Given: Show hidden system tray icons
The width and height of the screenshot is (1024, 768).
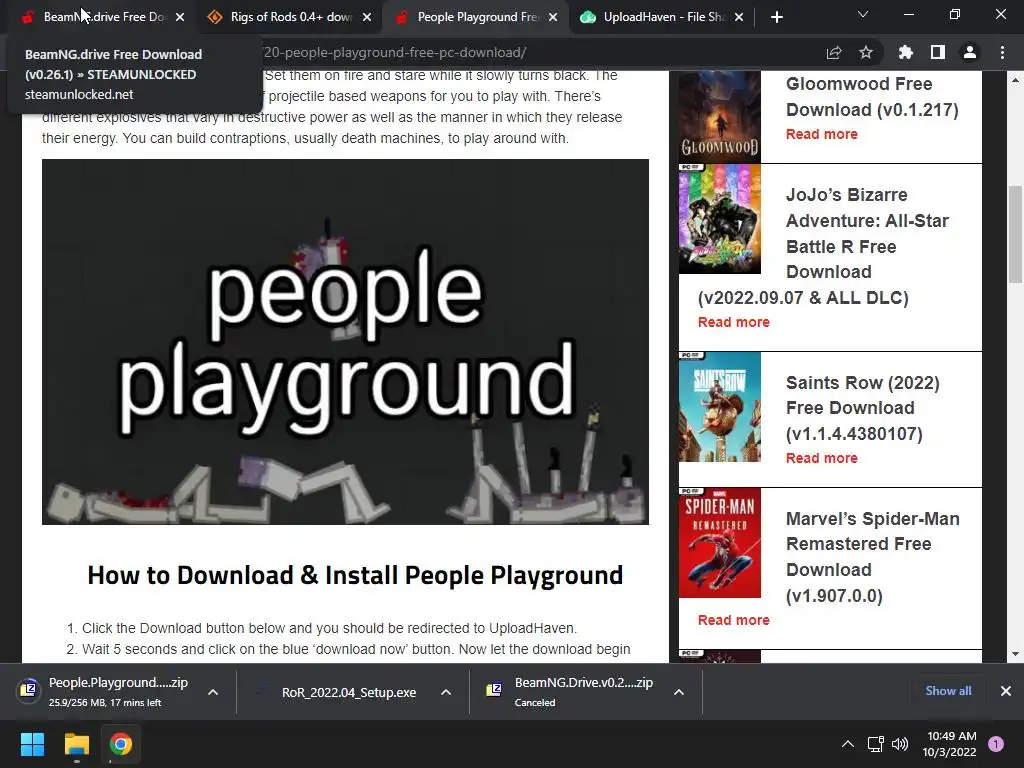Looking at the screenshot, I should coord(848,744).
